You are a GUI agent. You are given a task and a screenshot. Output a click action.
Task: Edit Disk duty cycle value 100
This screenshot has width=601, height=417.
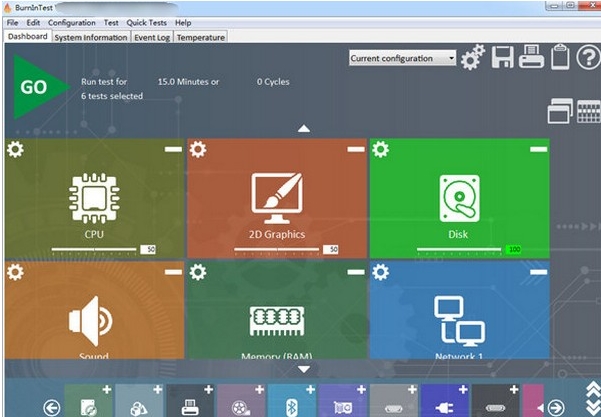coord(513,250)
